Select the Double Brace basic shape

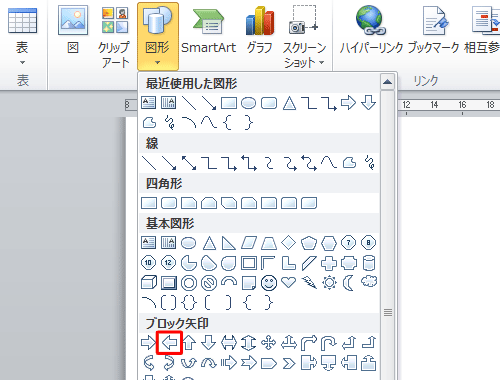click(189, 303)
